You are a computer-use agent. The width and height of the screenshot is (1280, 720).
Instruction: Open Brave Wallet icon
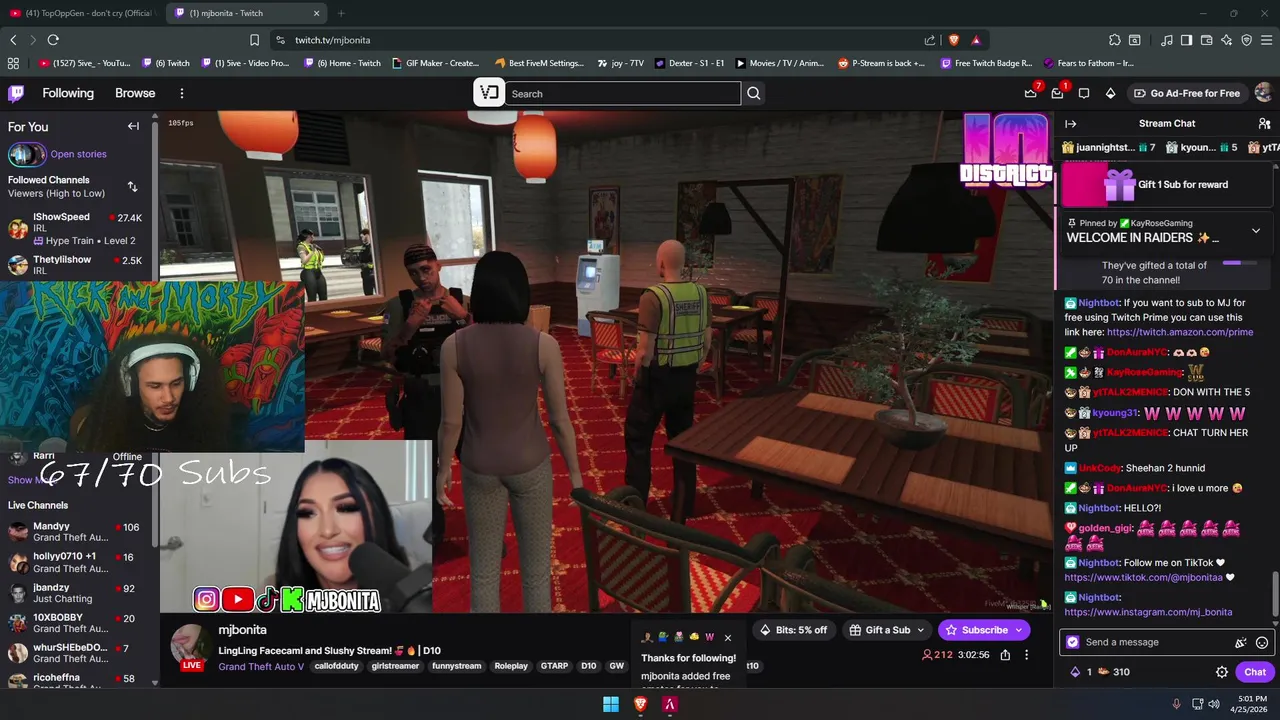click(x=1206, y=40)
